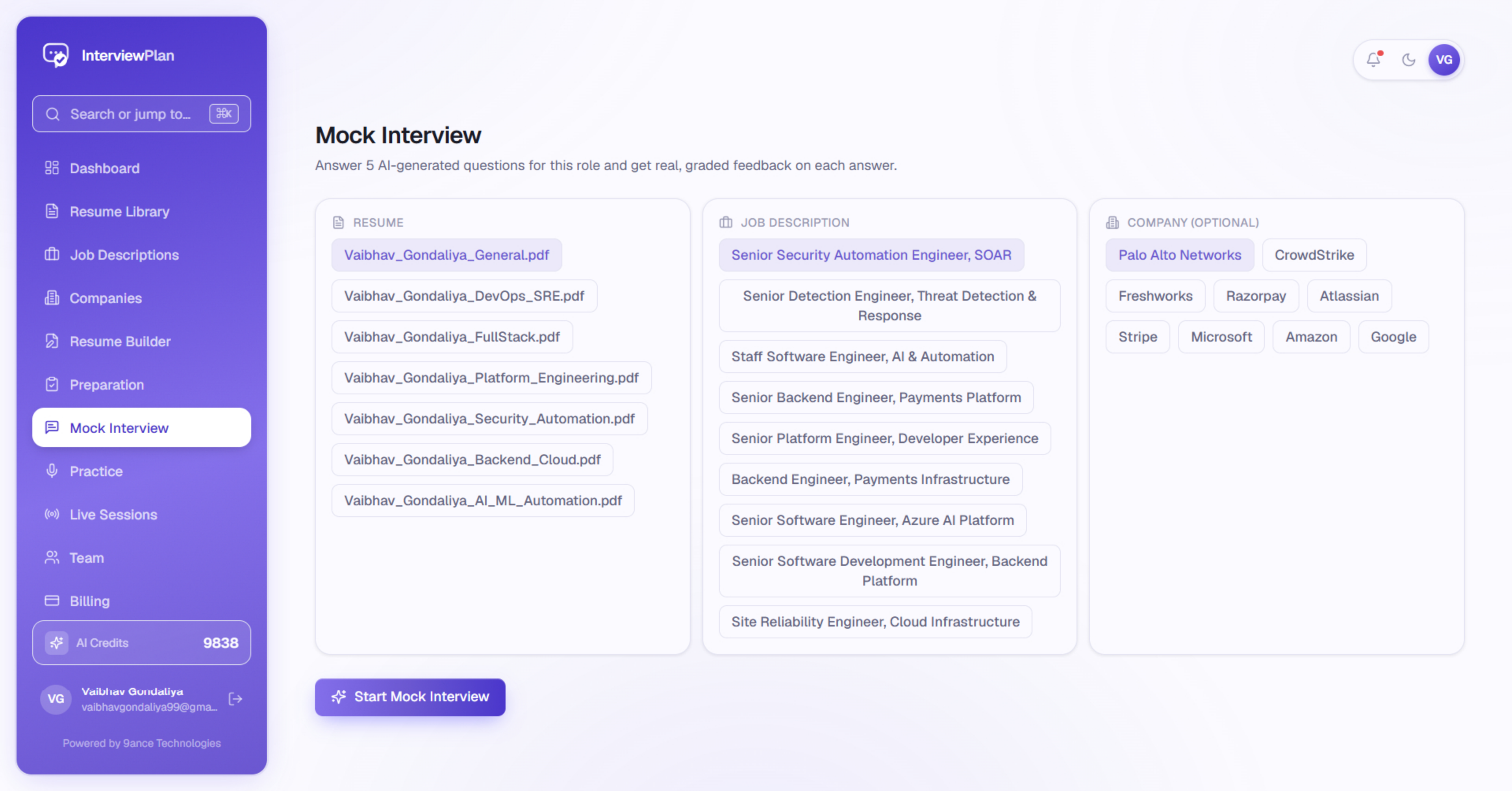Open Resume Library in sidebar

coord(141,211)
